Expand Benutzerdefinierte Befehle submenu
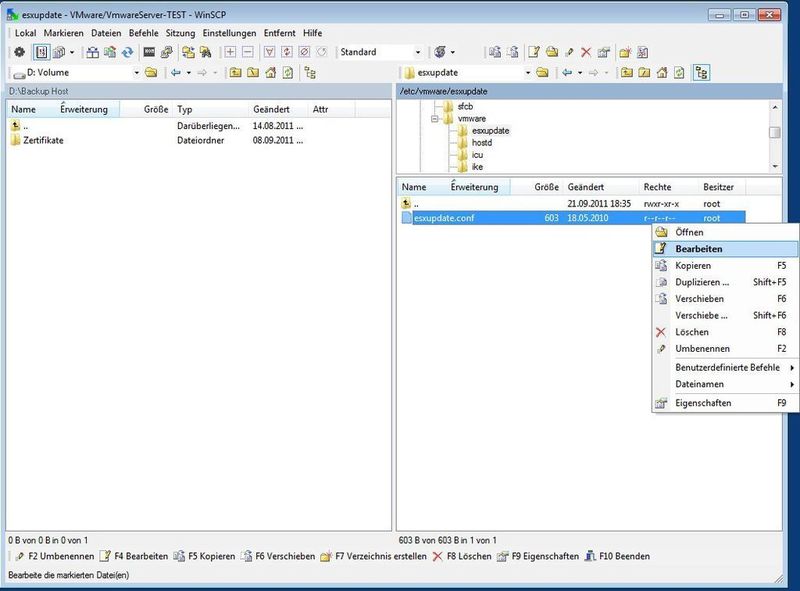 click(725, 367)
